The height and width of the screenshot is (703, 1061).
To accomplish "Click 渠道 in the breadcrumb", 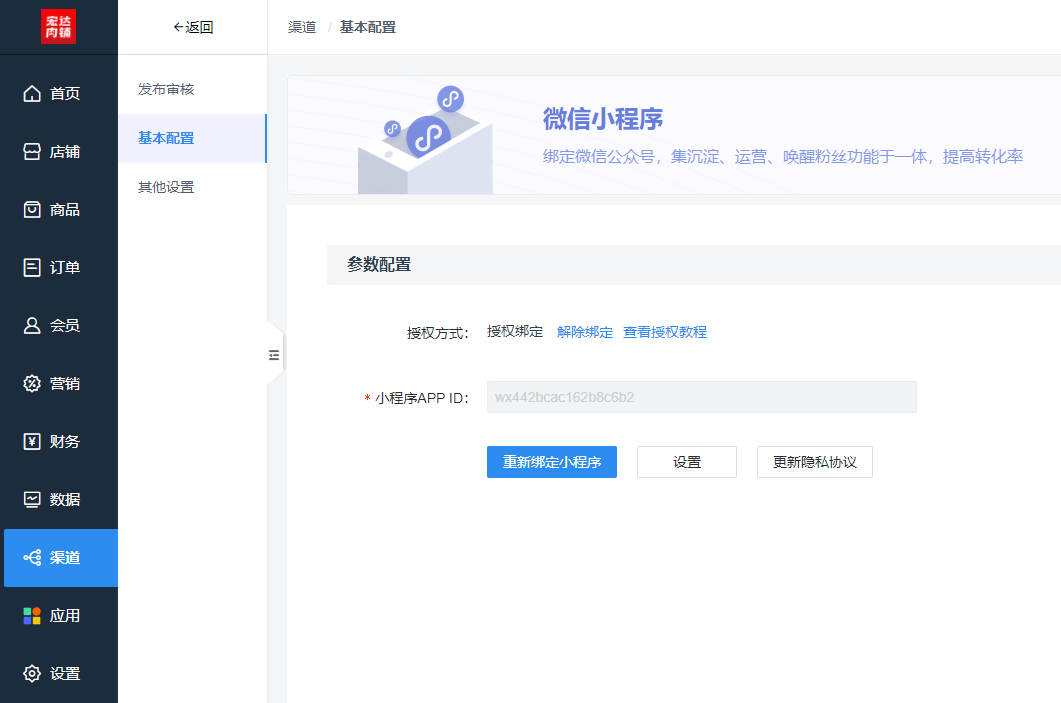I will point(302,27).
